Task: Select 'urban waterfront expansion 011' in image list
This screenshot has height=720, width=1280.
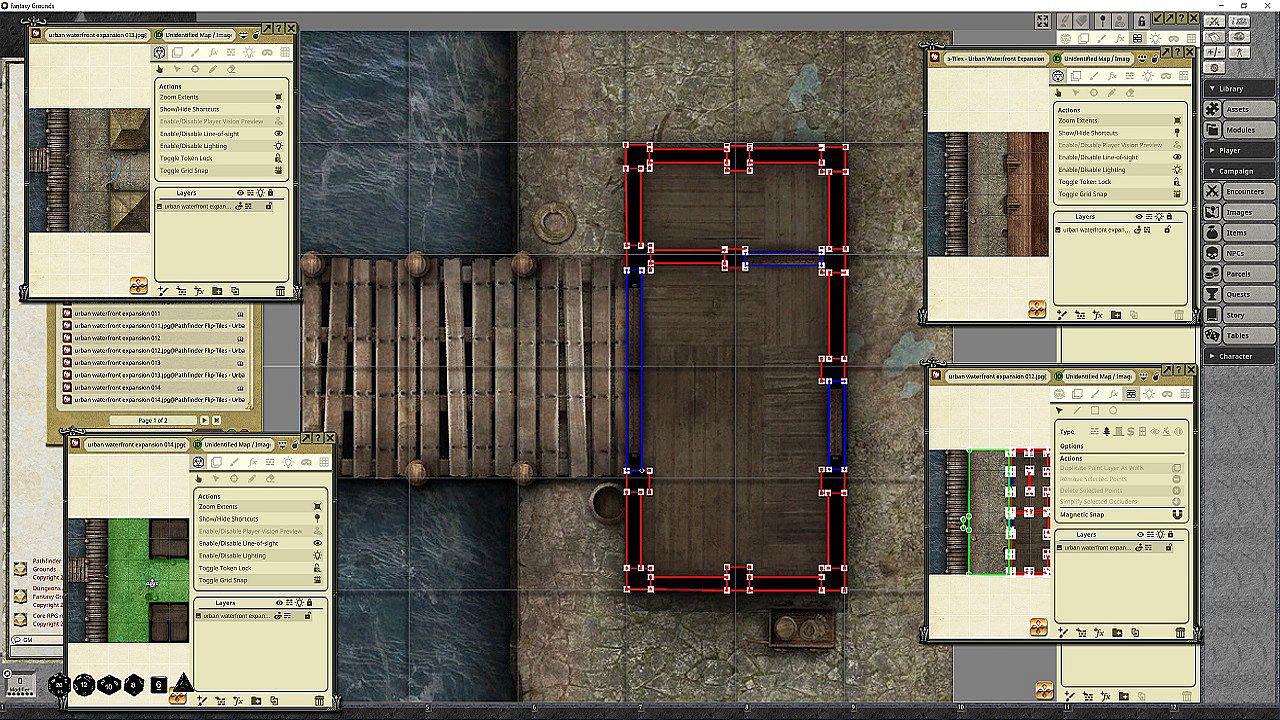Action: pyautogui.click(x=117, y=314)
